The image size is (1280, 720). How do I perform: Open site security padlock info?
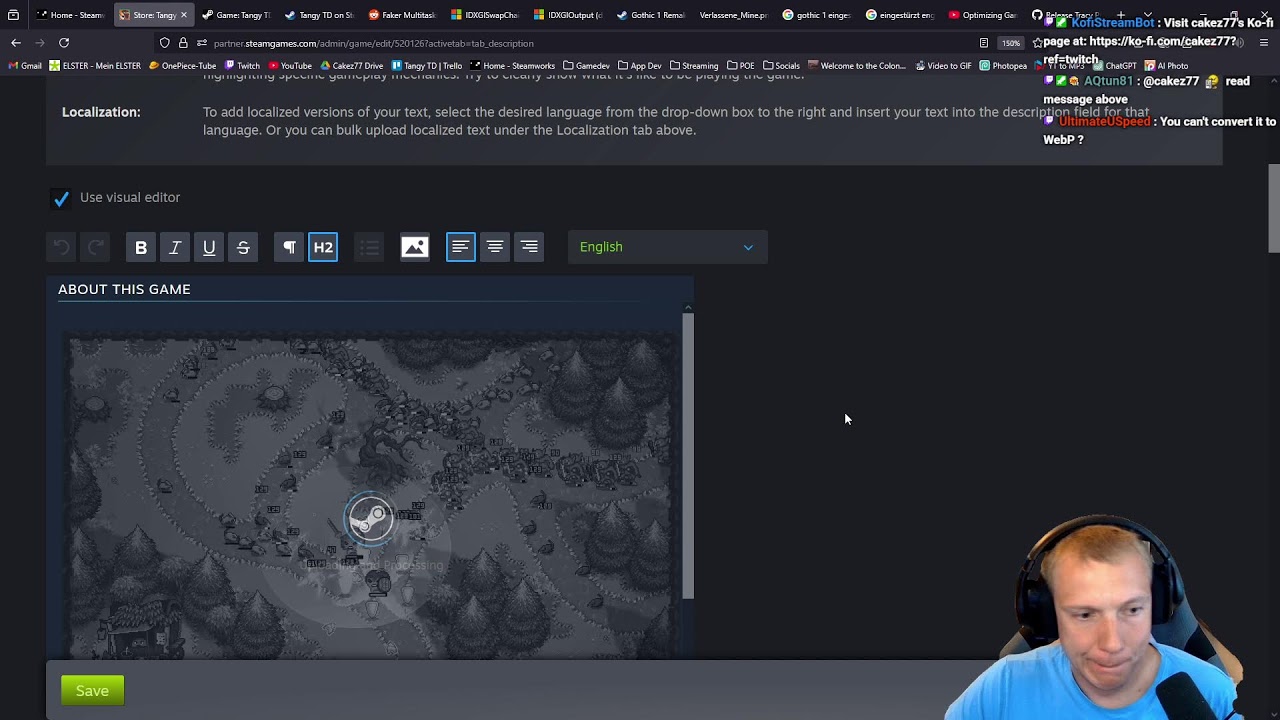tap(183, 43)
